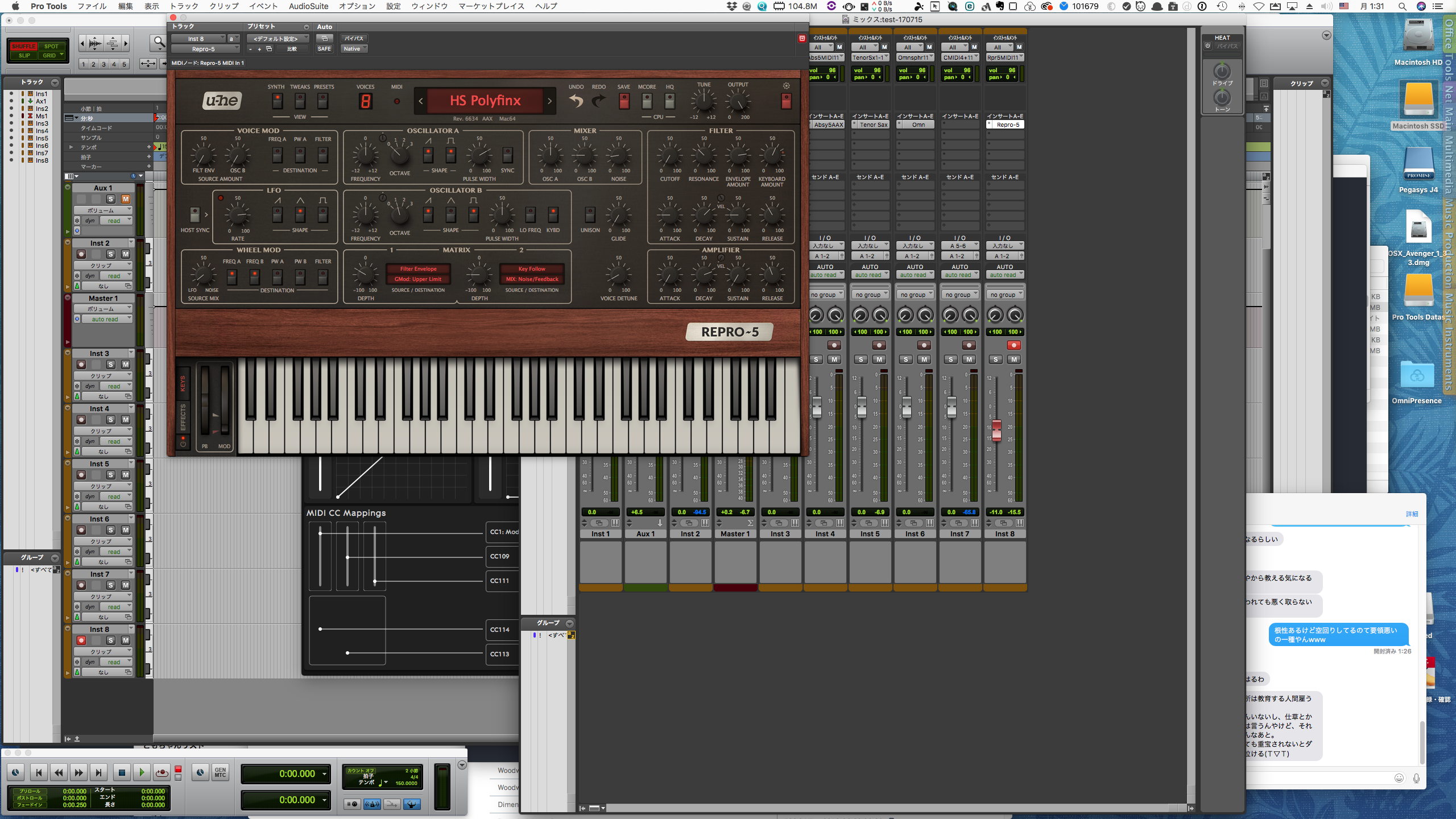Image resolution: width=1456 pixels, height=819 pixels.
Task: Open the Native format dropdown
Action: click(x=354, y=49)
